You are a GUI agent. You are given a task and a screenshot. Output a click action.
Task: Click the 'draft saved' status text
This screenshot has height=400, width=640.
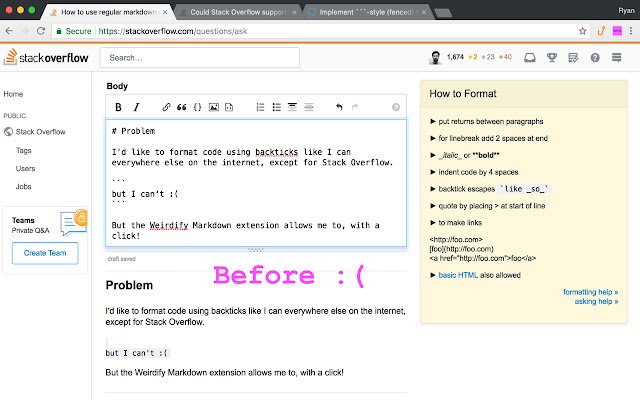121,259
